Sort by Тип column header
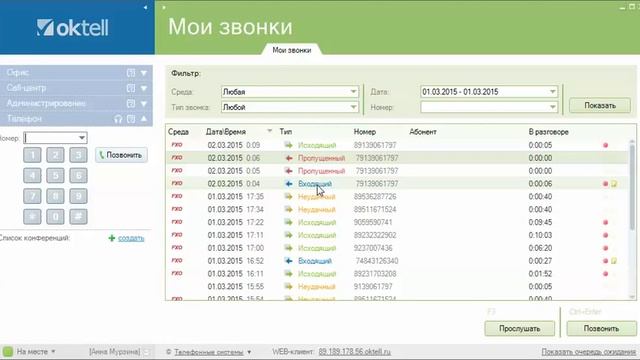Viewport: 640px width, 360px height. coord(285,132)
